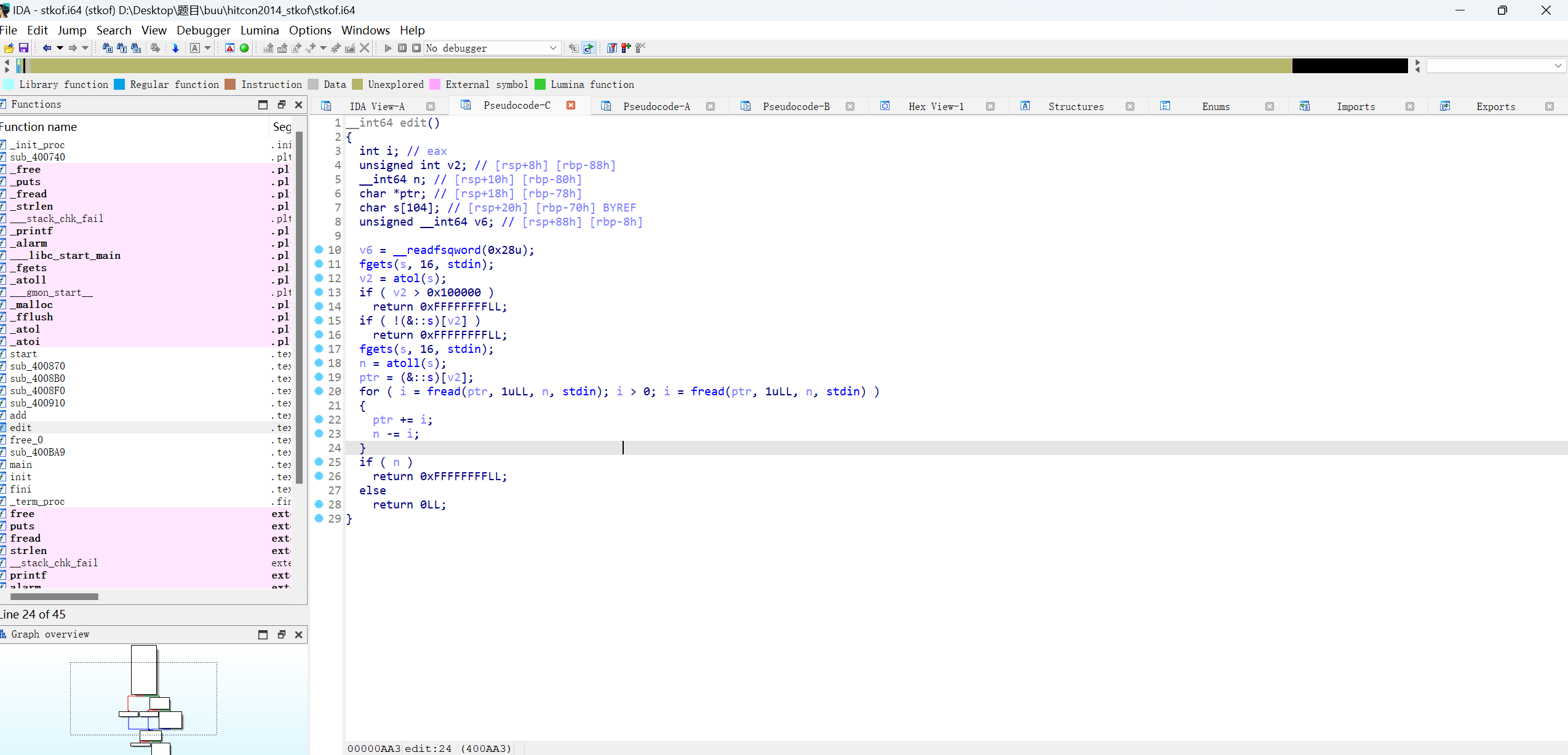Save the database with the floppy icon

pyautogui.click(x=23, y=48)
